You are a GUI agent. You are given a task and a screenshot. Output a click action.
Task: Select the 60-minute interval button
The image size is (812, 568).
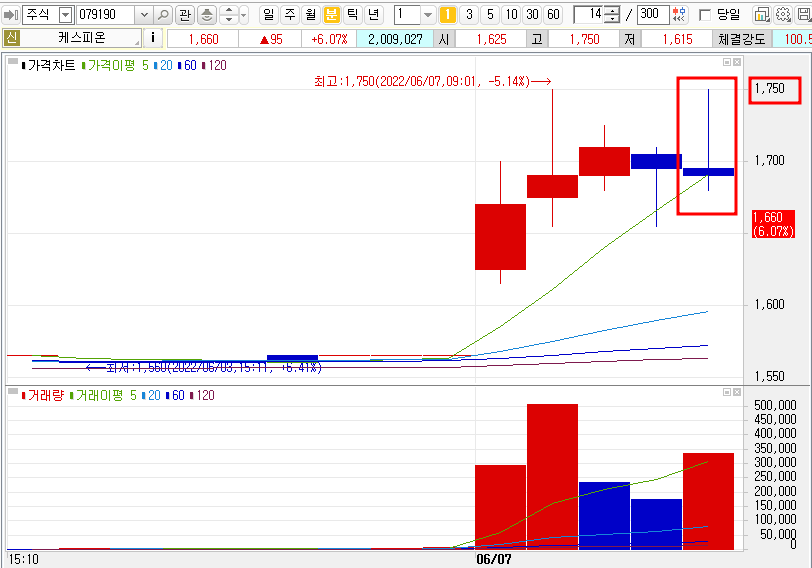[554, 14]
